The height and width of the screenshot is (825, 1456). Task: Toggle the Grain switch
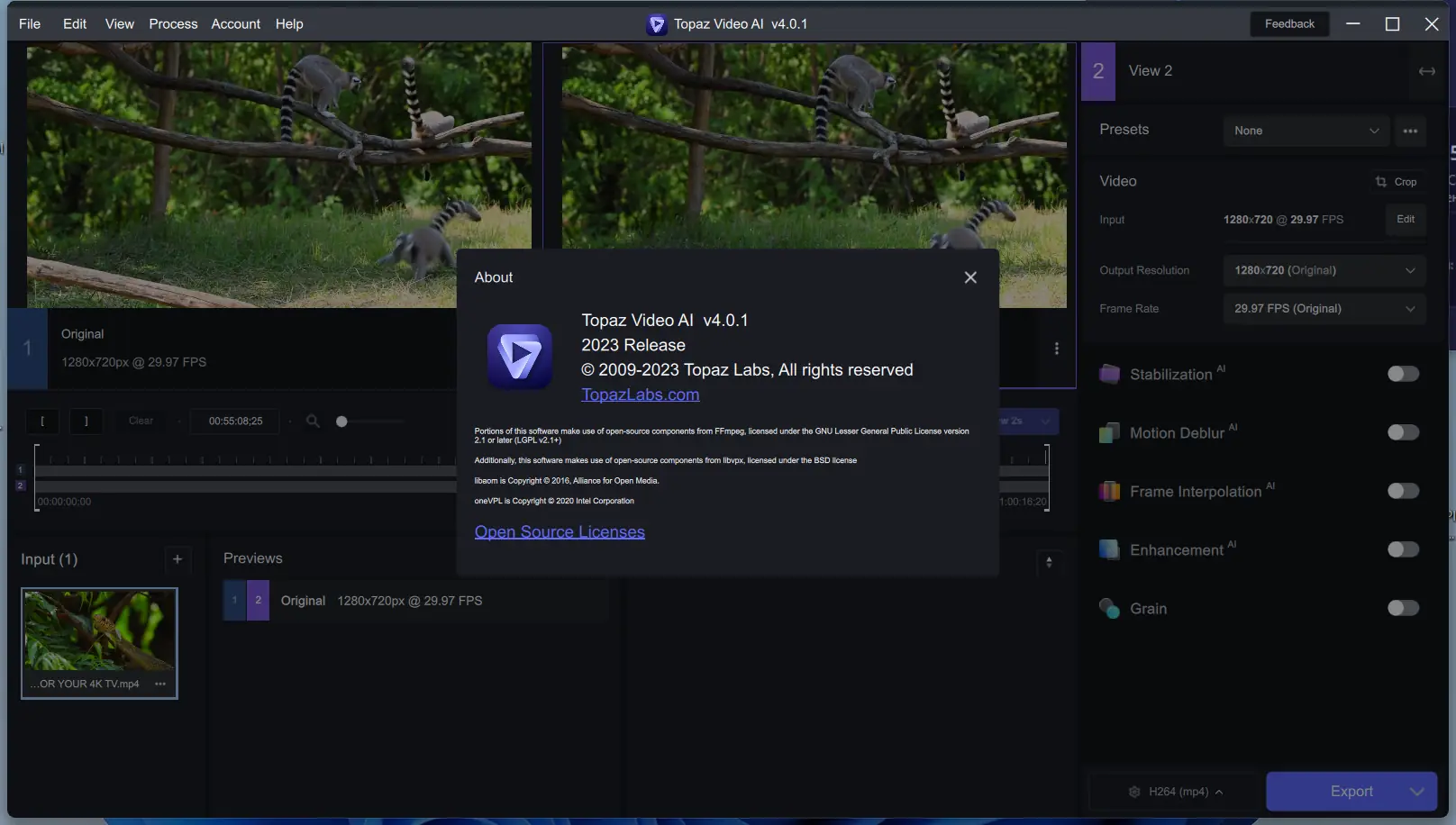[1403, 608]
